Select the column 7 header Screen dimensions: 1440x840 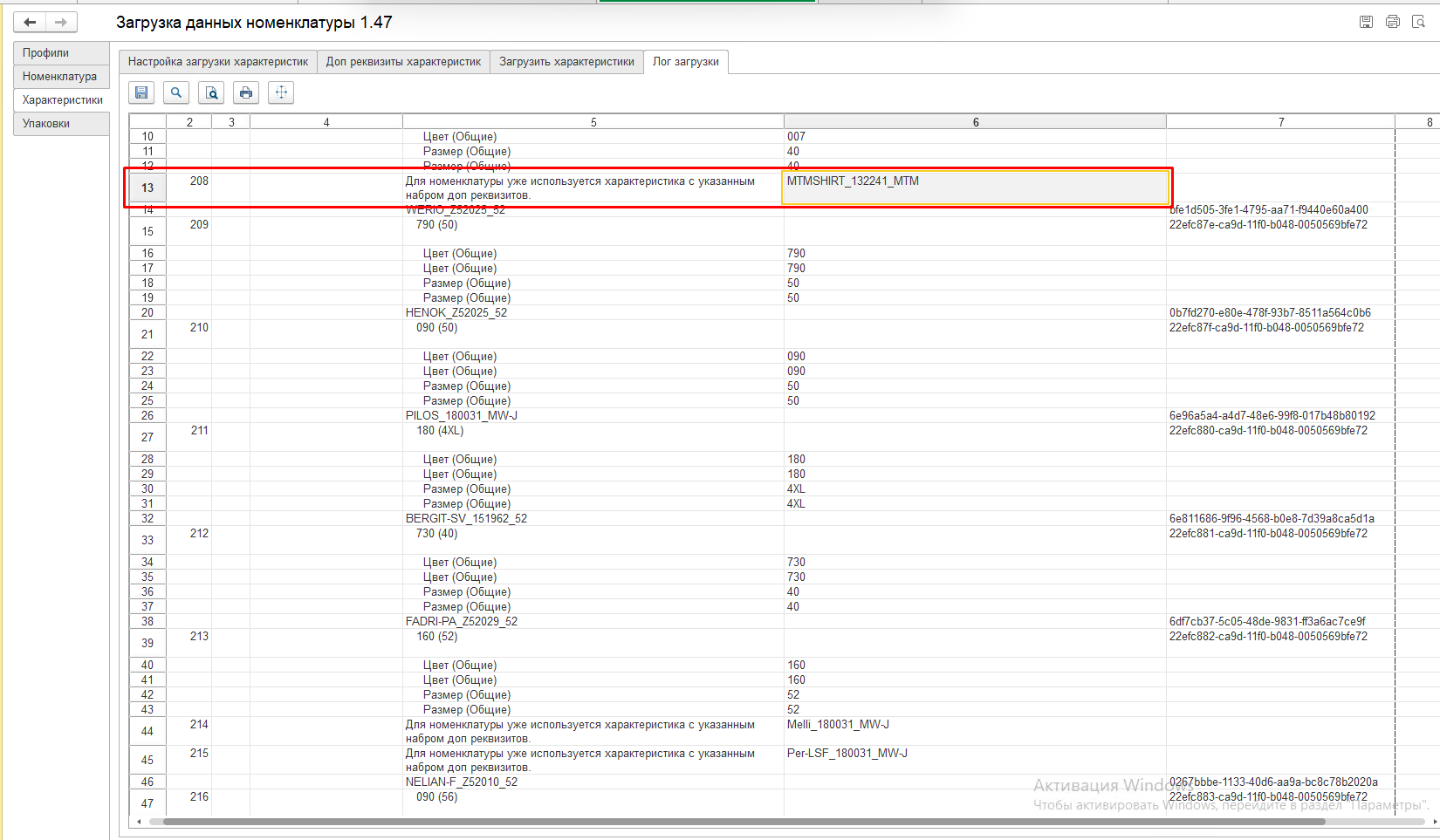(1280, 122)
